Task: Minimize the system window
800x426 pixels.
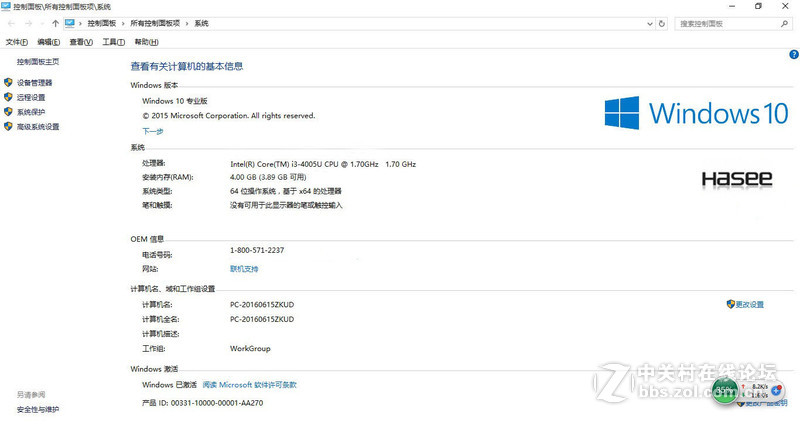Action: [x=732, y=6]
